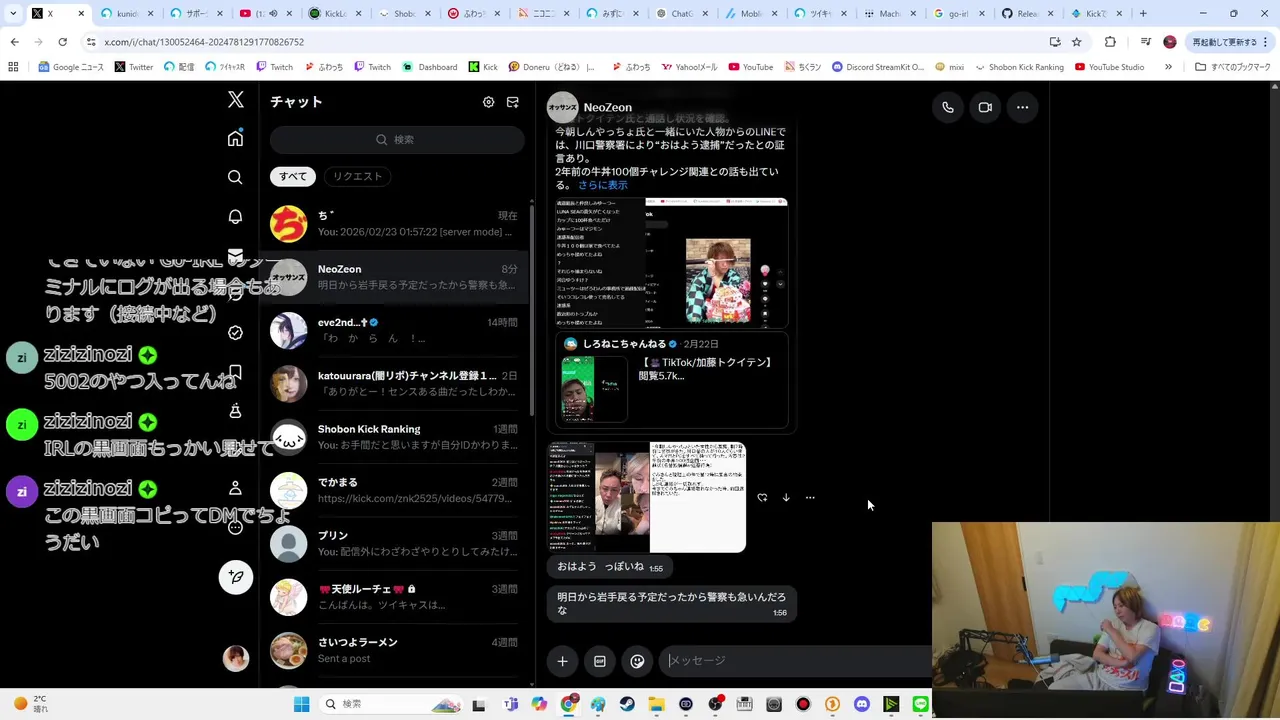Select the すべて filter tab
The height and width of the screenshot is (720, 1280).
[293, 176]
